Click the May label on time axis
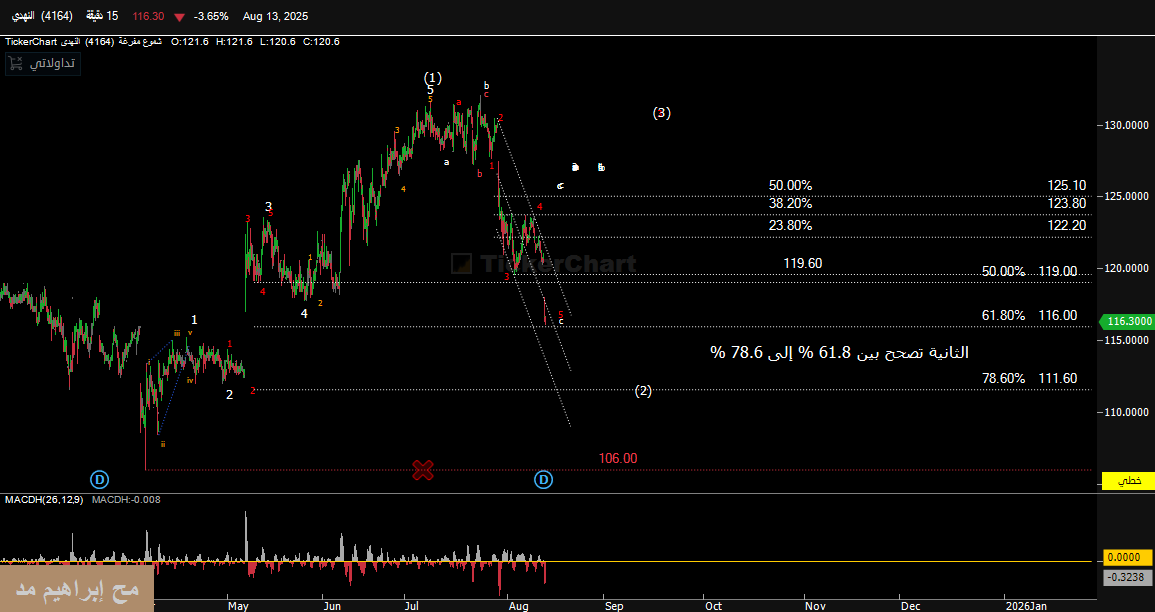 [238, 606]
